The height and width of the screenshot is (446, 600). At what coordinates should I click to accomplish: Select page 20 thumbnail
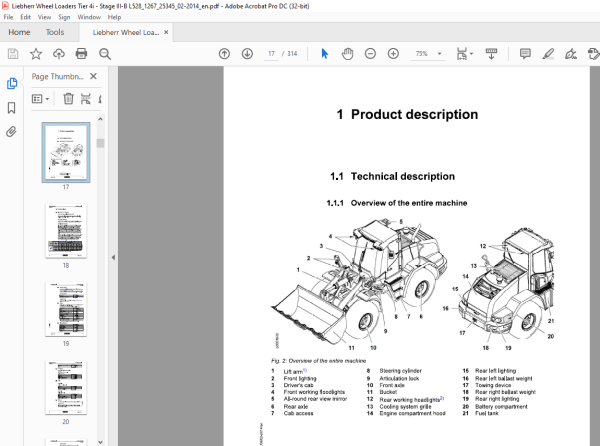66,387
